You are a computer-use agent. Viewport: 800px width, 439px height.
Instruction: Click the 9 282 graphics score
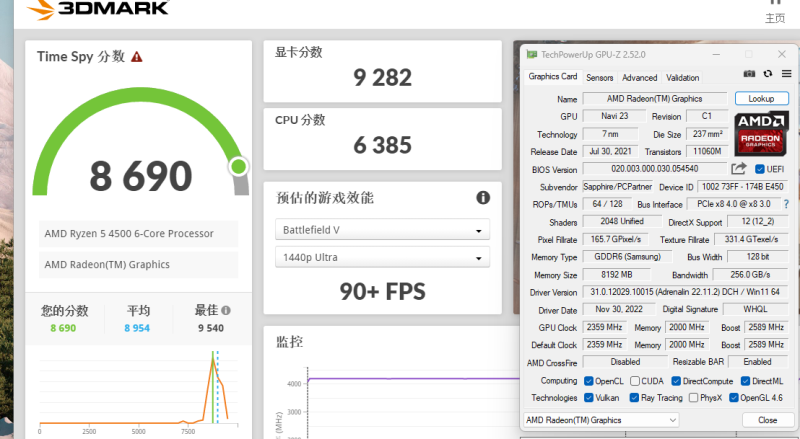click(x=382, y=78)
